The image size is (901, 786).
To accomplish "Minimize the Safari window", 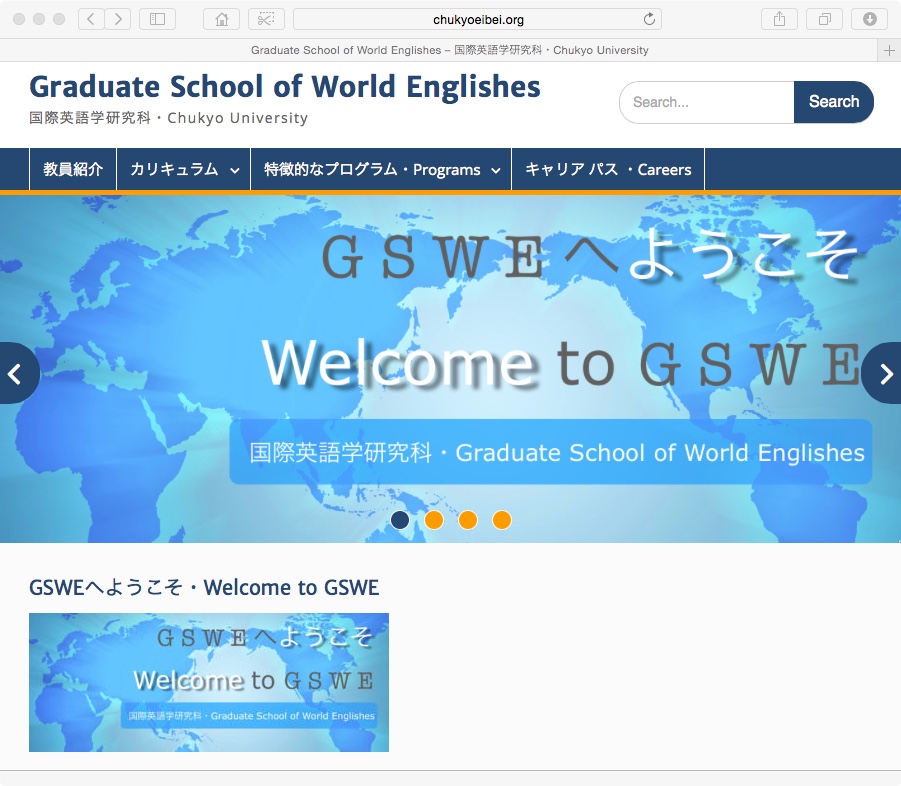I will point(39,19).
